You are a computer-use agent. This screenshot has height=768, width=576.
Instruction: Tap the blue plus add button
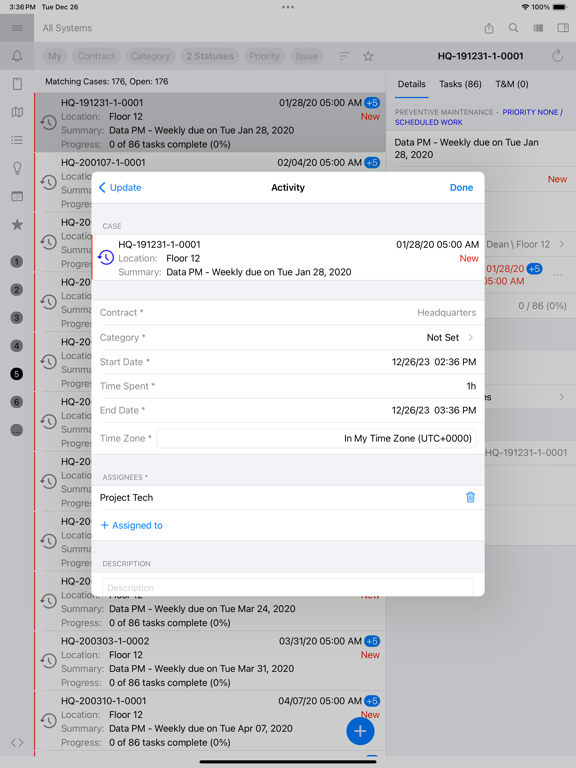[x=360, y=731]
